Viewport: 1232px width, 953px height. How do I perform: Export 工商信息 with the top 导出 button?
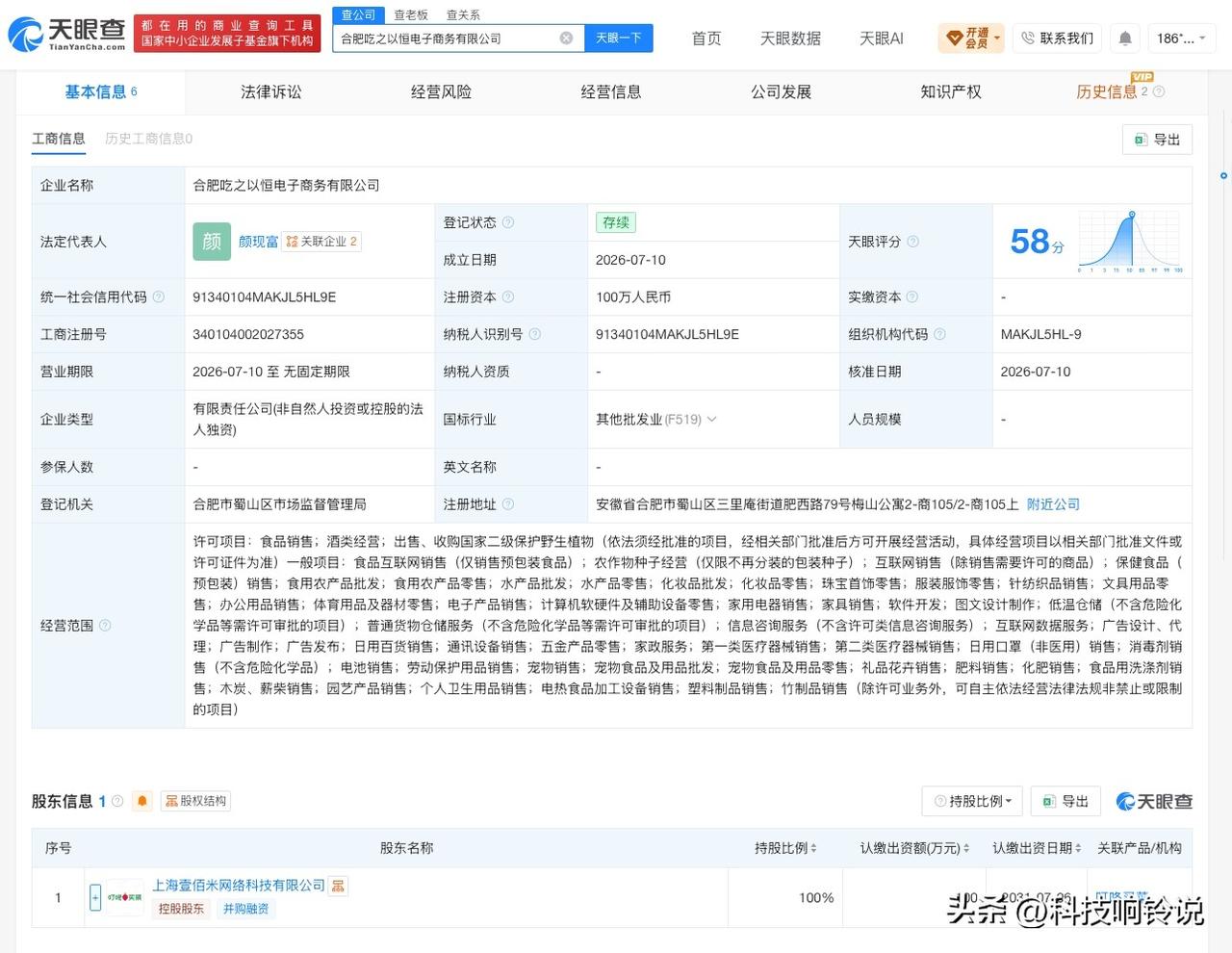coord(1157,140)
